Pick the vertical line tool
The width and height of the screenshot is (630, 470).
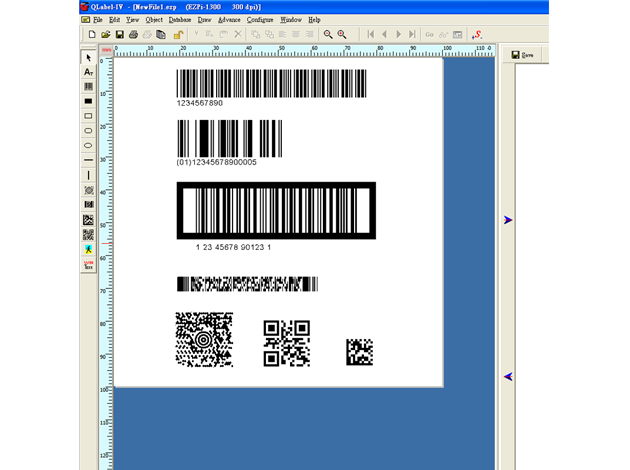[x=88, y=175]
